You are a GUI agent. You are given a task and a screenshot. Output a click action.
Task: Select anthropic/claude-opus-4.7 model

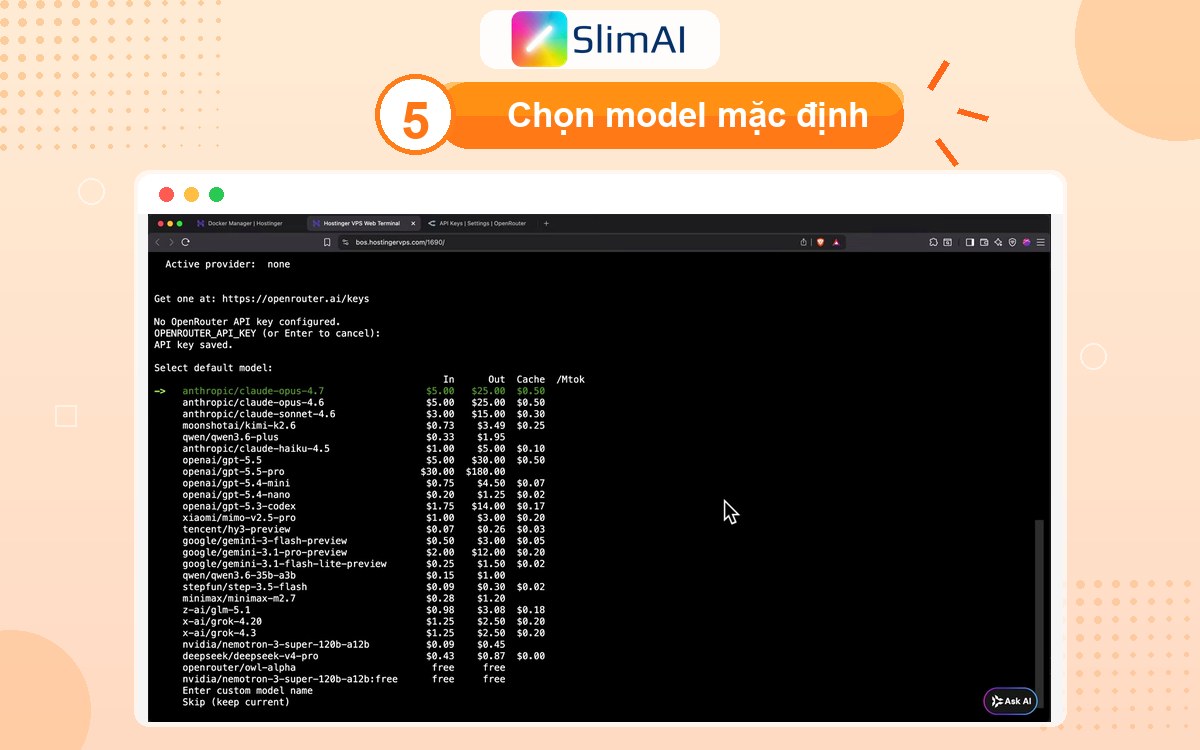pyautogui.click(x=253, y=391)
